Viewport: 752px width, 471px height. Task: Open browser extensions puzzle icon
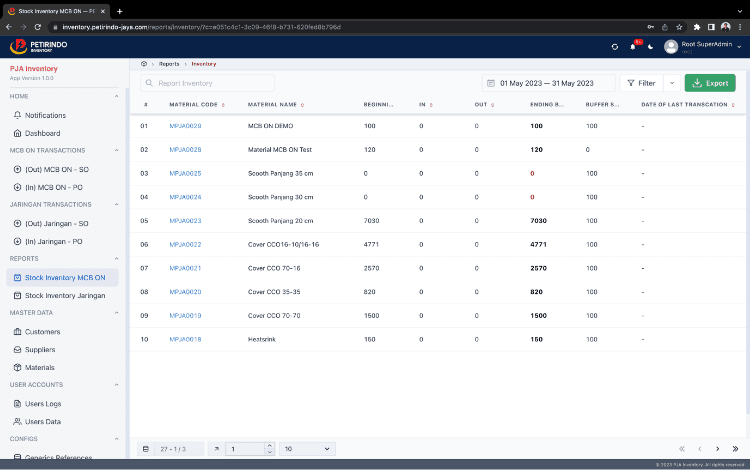coord(697,27)
